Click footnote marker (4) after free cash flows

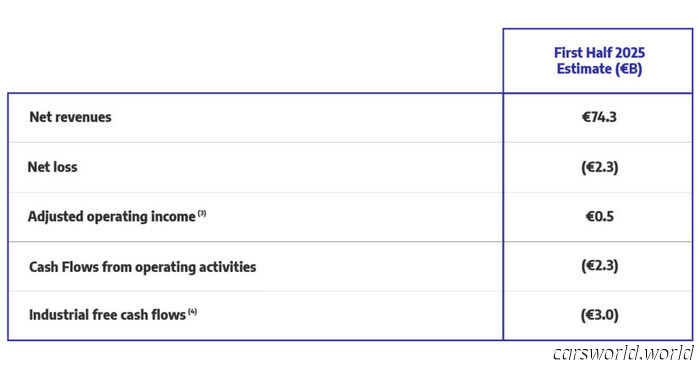pyautogui.click(x=192, y=311)
